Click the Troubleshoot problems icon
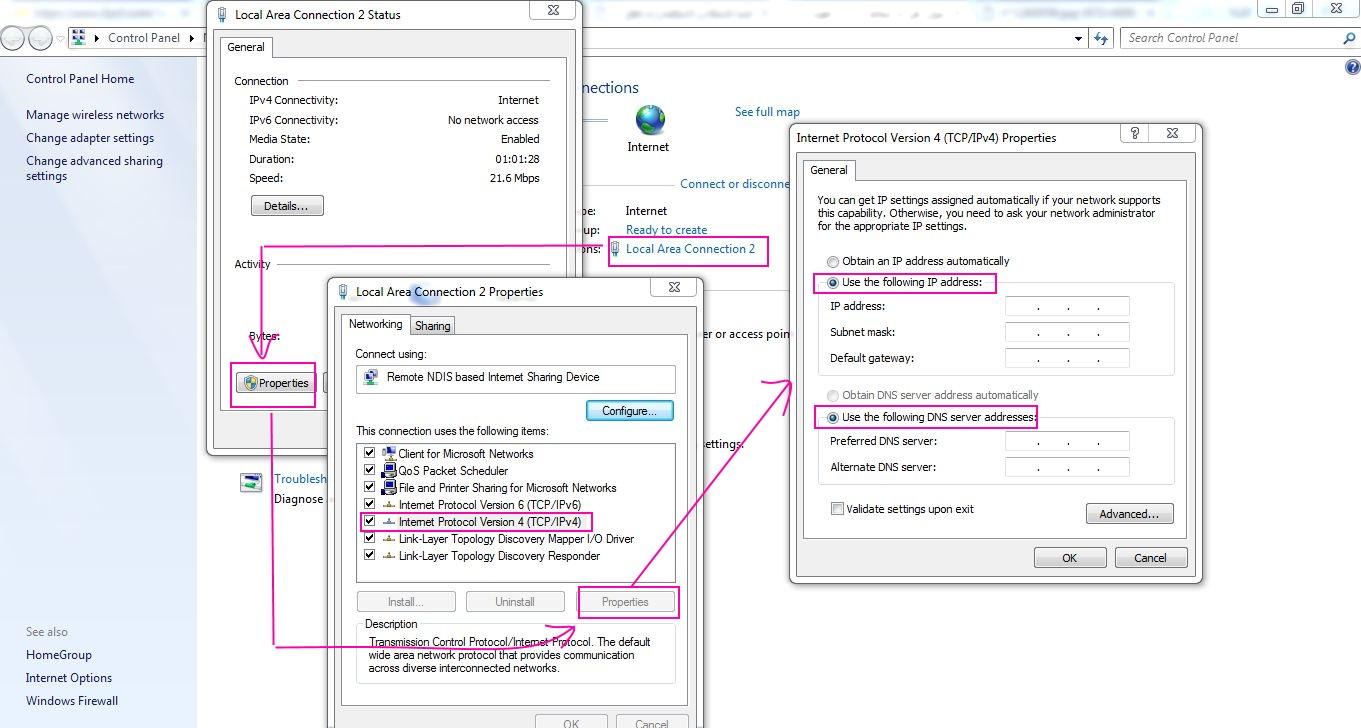The image size is (1361, 728). pyautogui.click(x=251, y=483)
